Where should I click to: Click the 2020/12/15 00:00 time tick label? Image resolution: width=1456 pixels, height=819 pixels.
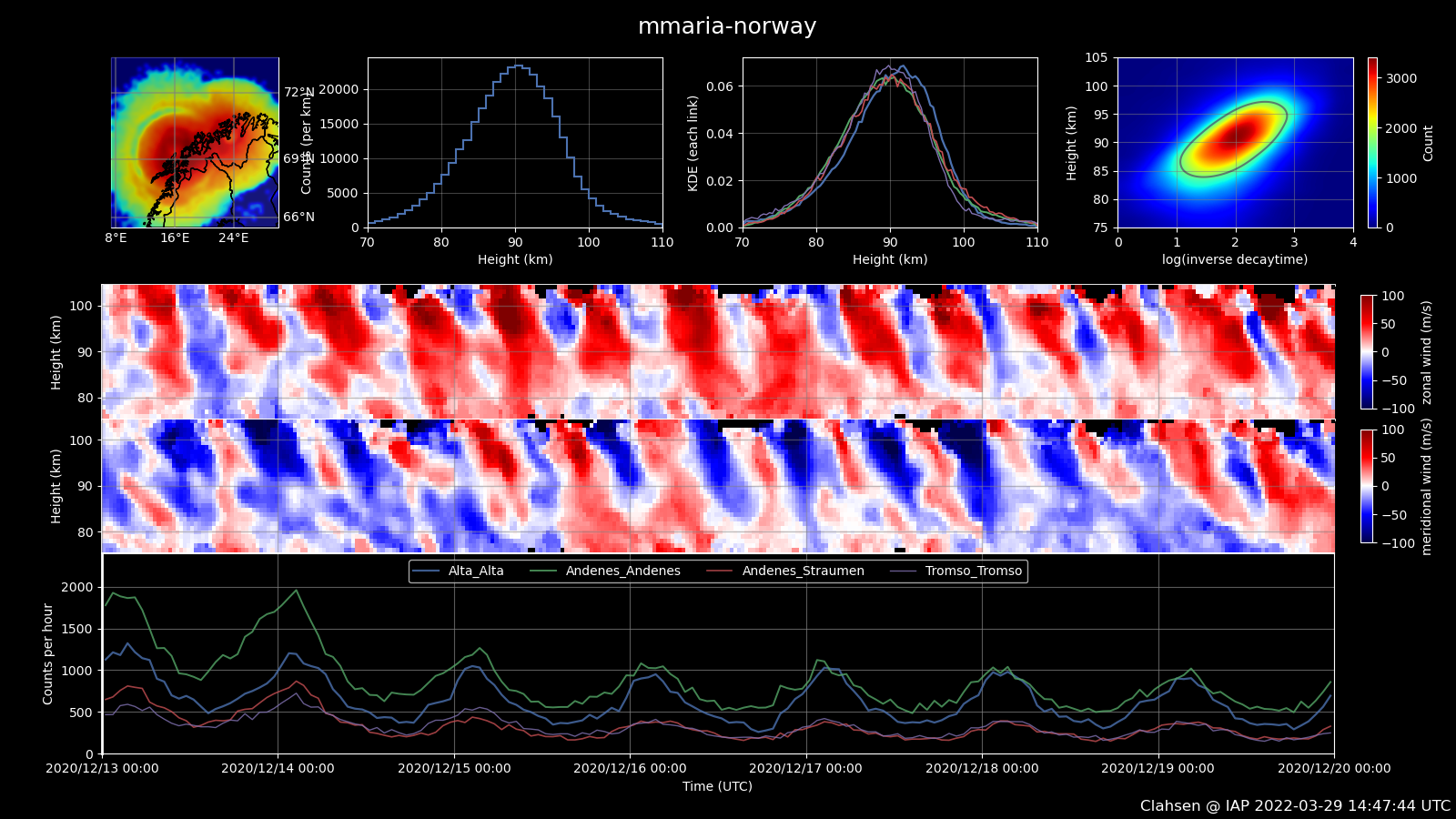coord(454,768)
